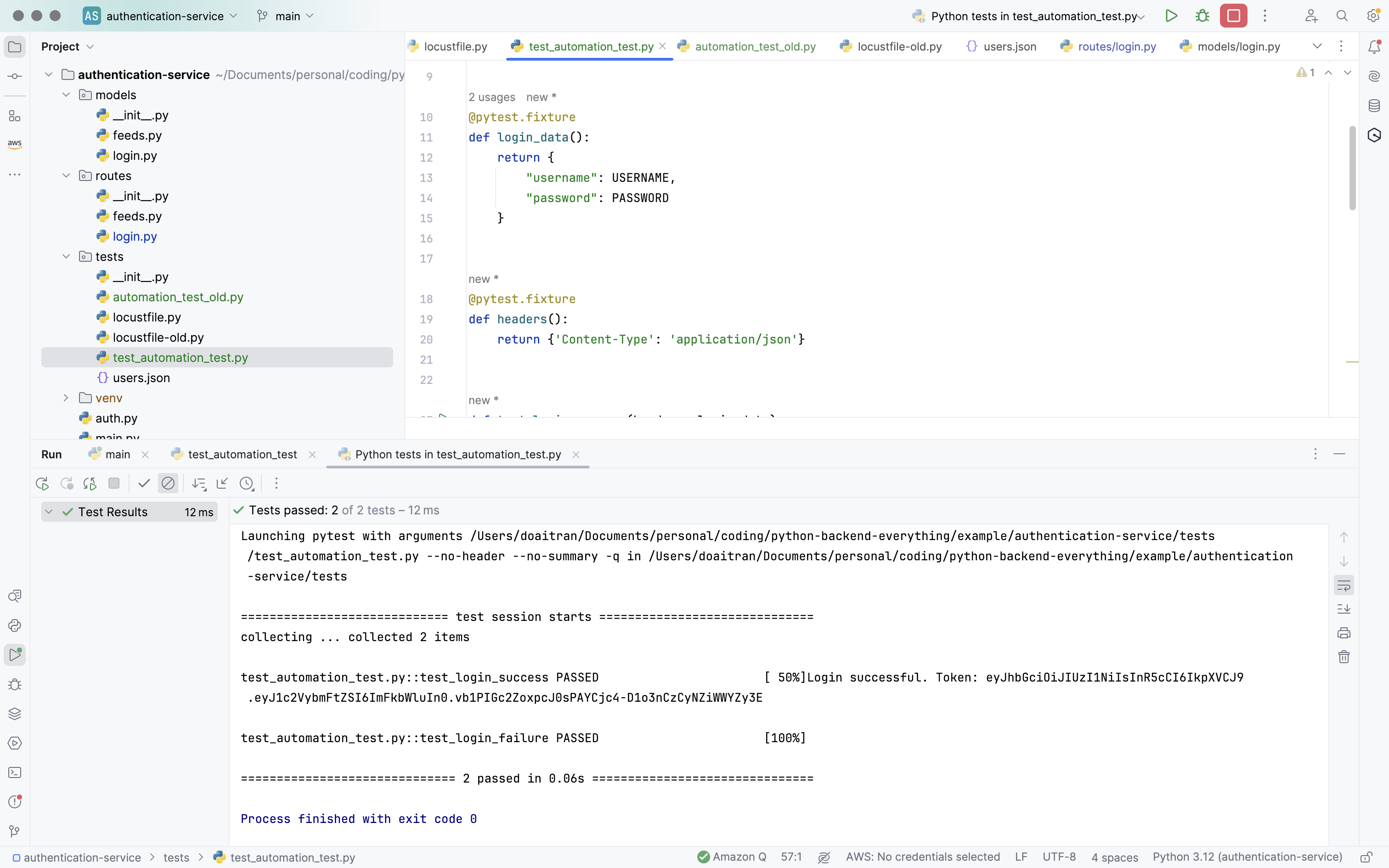Open the Structure tool window icon
This screenshot has width=1389, height=868.
point(15,117)
